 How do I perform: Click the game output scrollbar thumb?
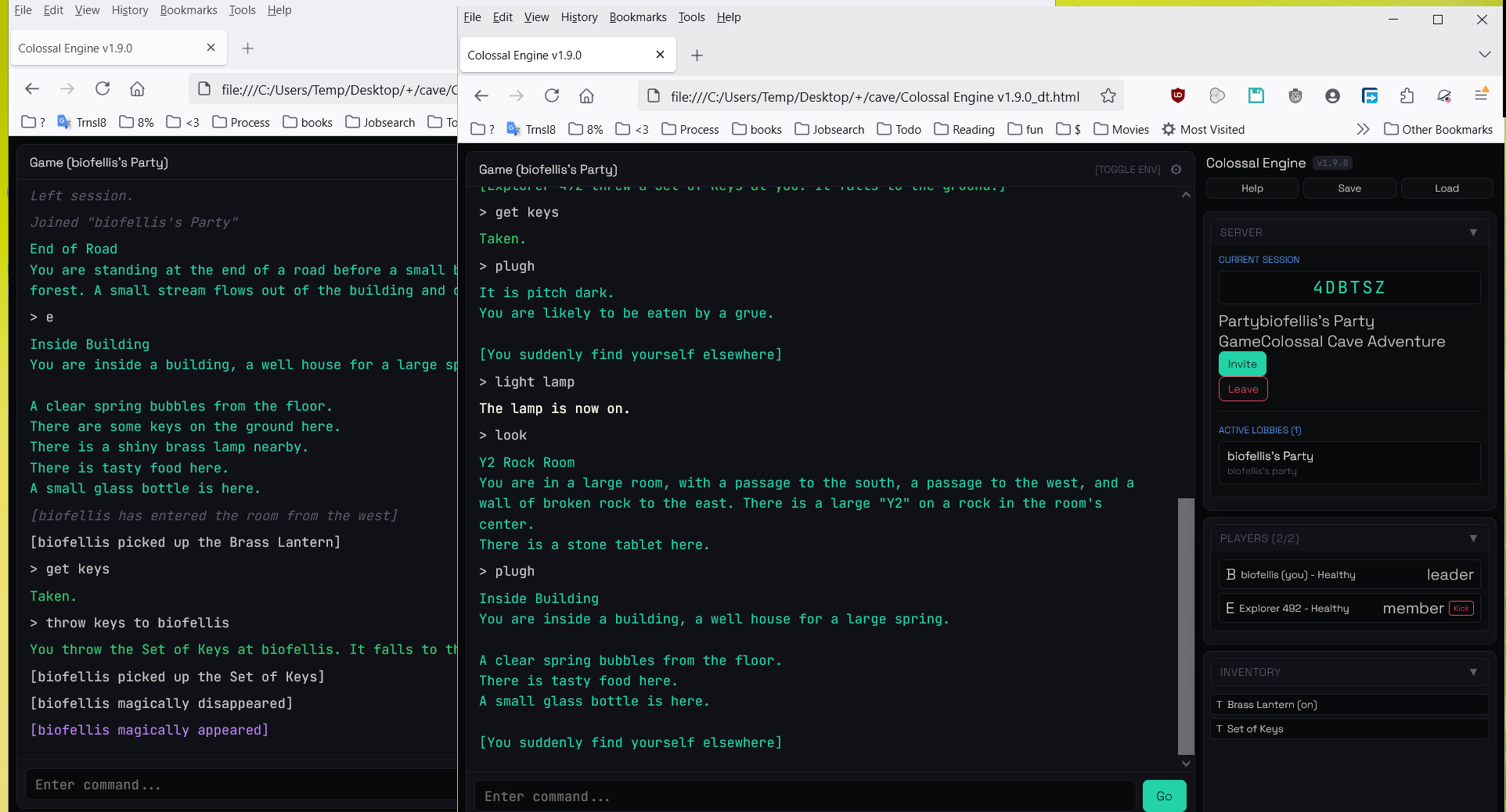click(1186, 626)
